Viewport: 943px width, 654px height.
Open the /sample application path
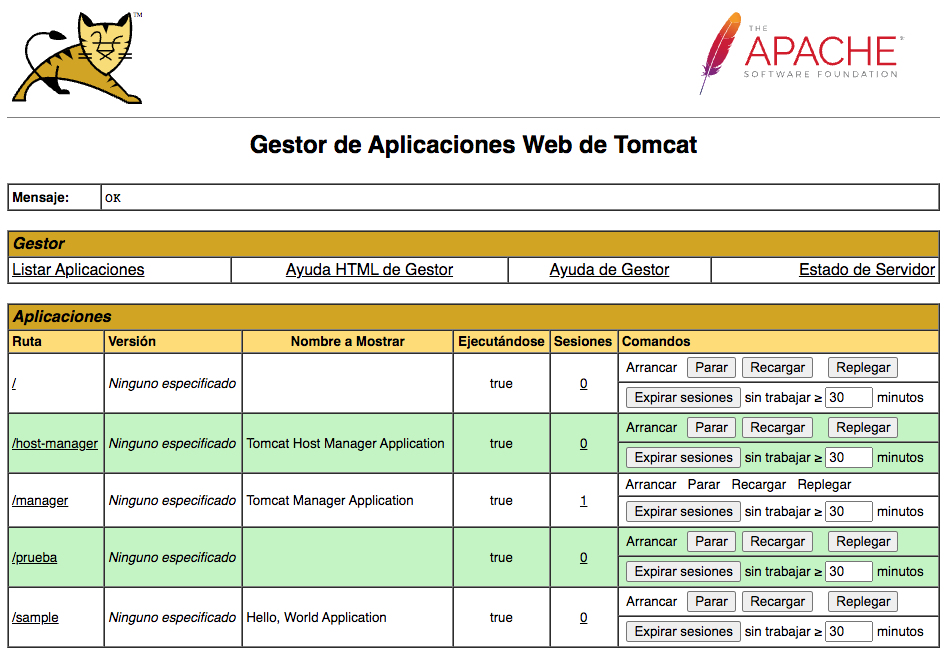click(35, 617)
